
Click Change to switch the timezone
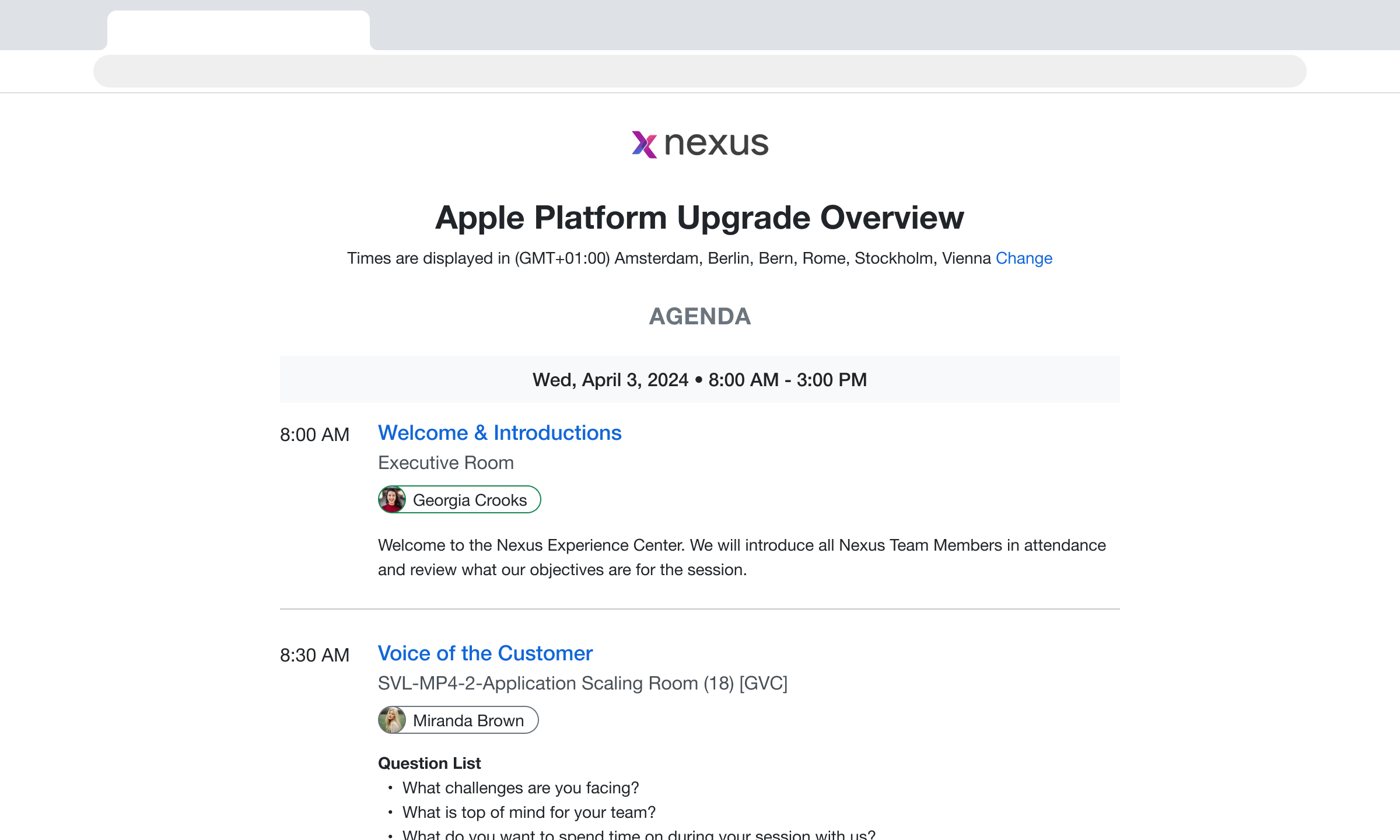coord(1024,258)
